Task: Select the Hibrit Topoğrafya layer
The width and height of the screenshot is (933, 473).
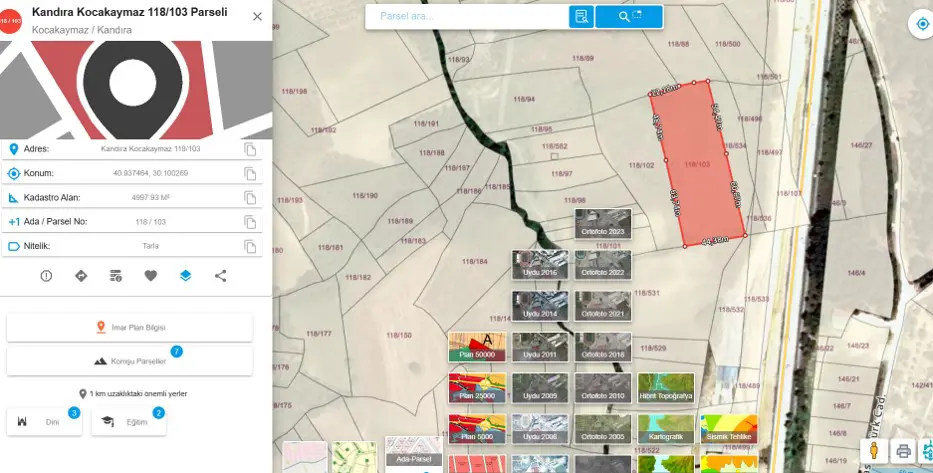Action: coord(666,388)
